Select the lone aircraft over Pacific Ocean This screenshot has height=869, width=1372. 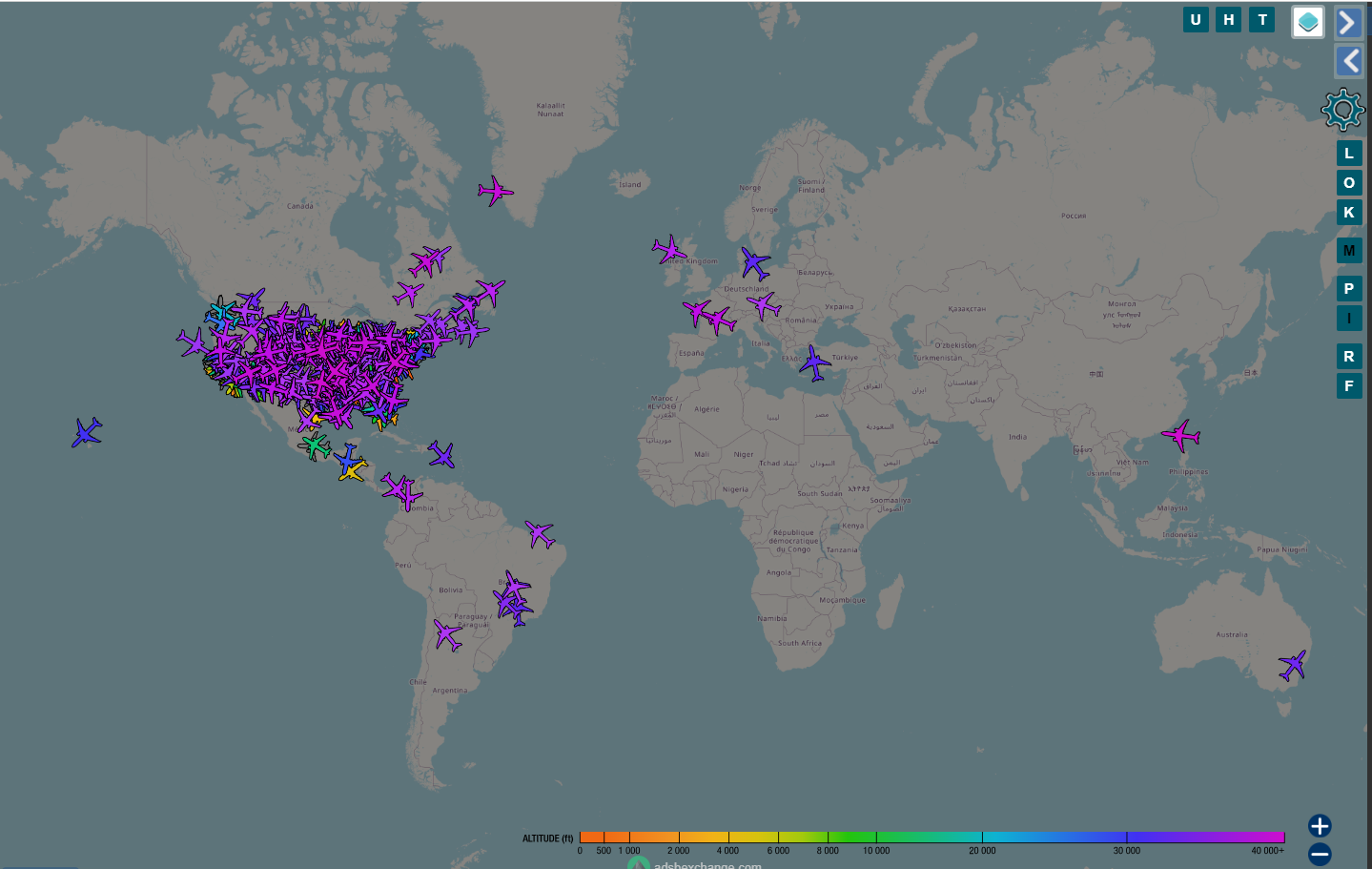coord(87,432)
